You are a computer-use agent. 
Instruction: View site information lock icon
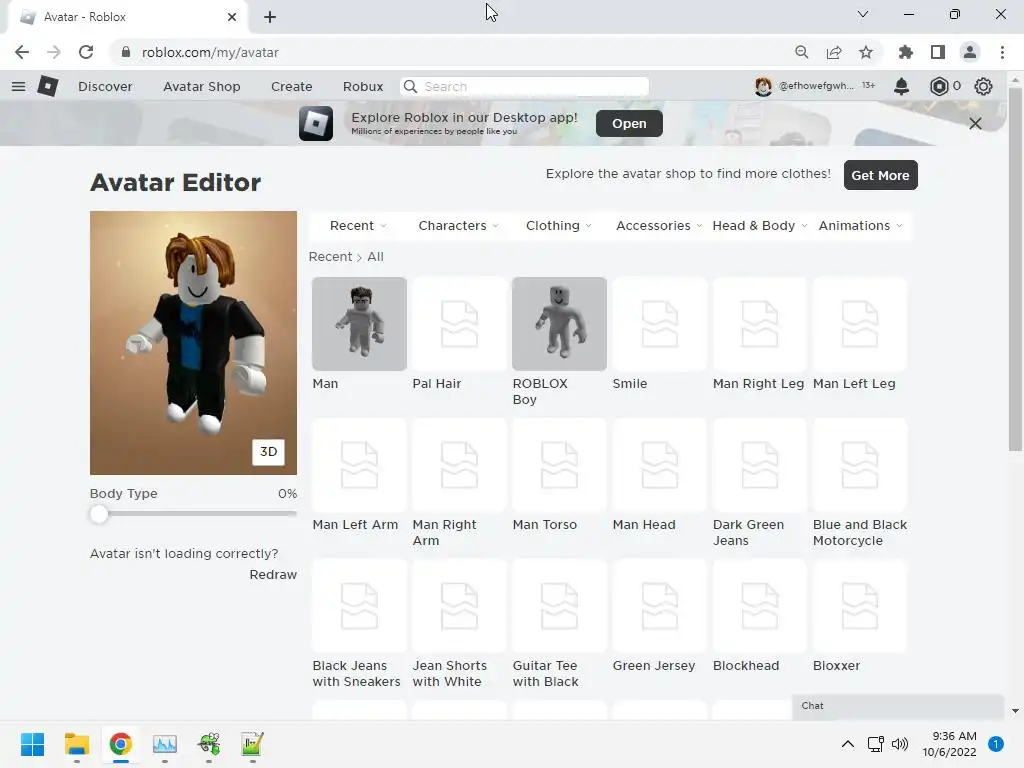pyautogui.click(x=126, y=52)
